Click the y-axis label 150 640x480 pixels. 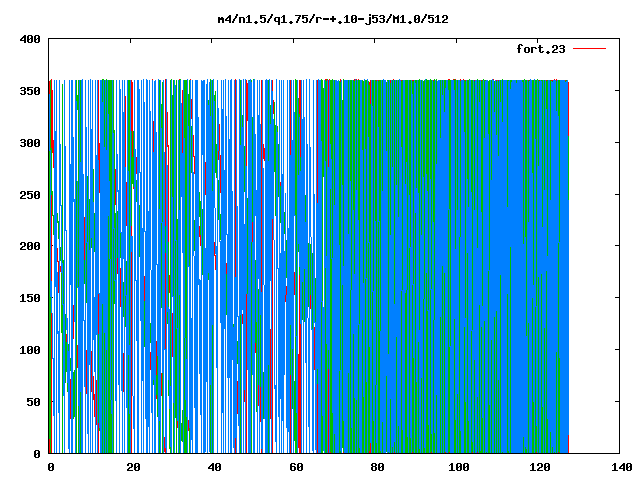click(30, 298)
